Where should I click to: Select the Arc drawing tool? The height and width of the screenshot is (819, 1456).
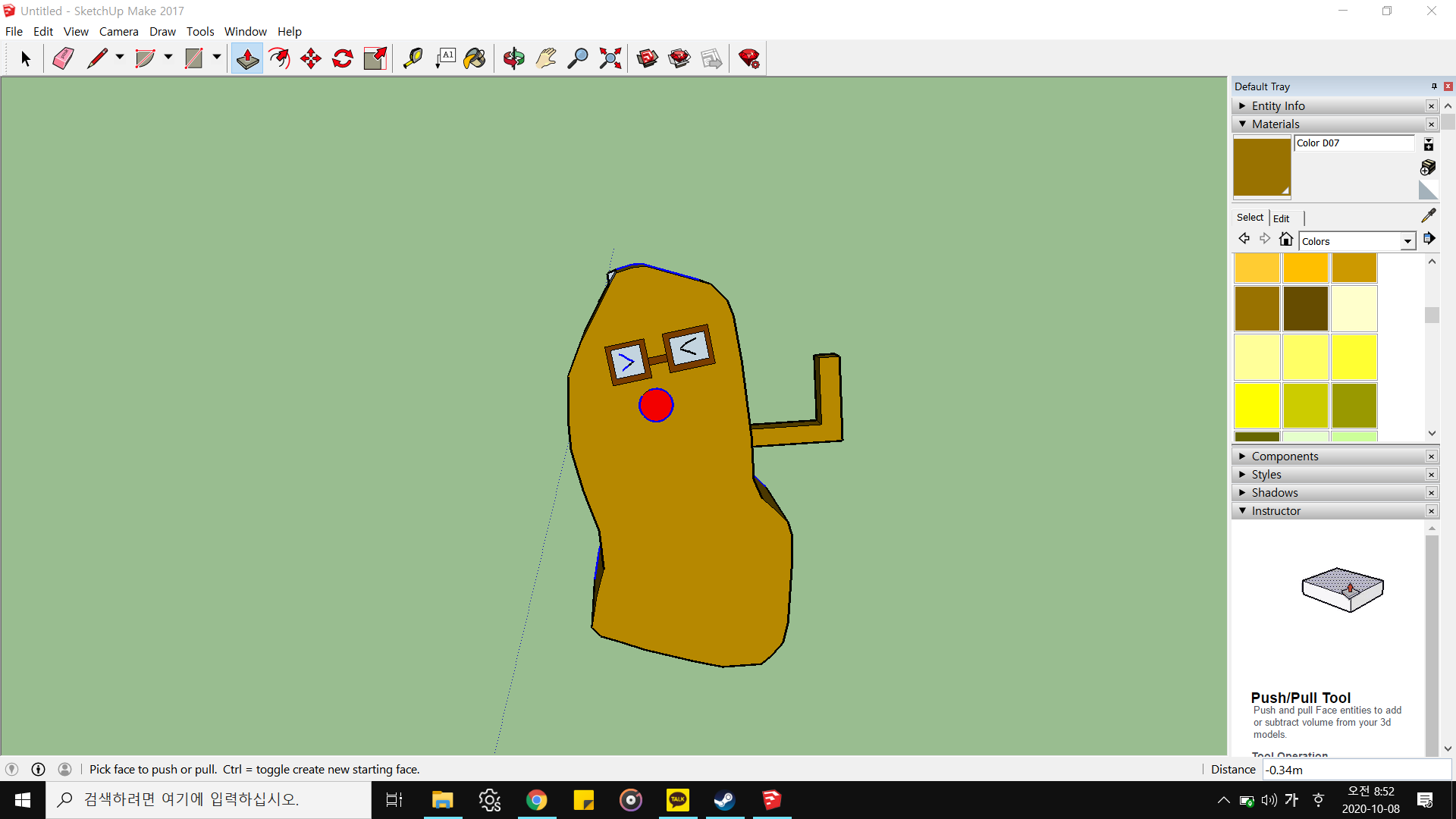(x=145, y=58)
